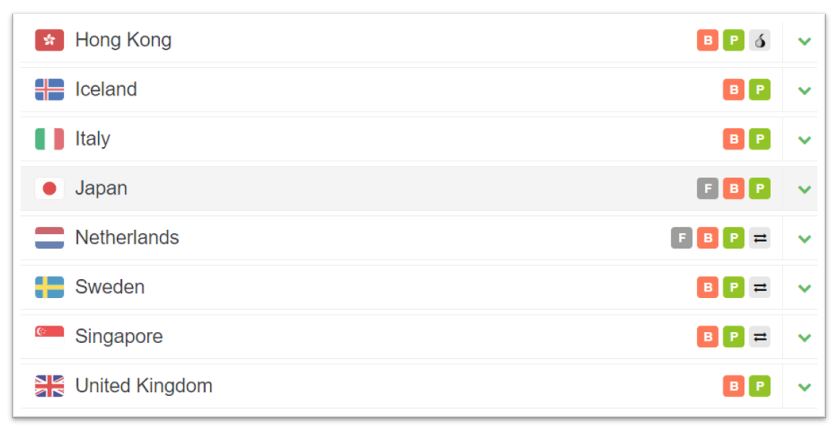The image size is (839, 433).
Task: Click the orange B badge for Iceland
Action: [734, 89]
